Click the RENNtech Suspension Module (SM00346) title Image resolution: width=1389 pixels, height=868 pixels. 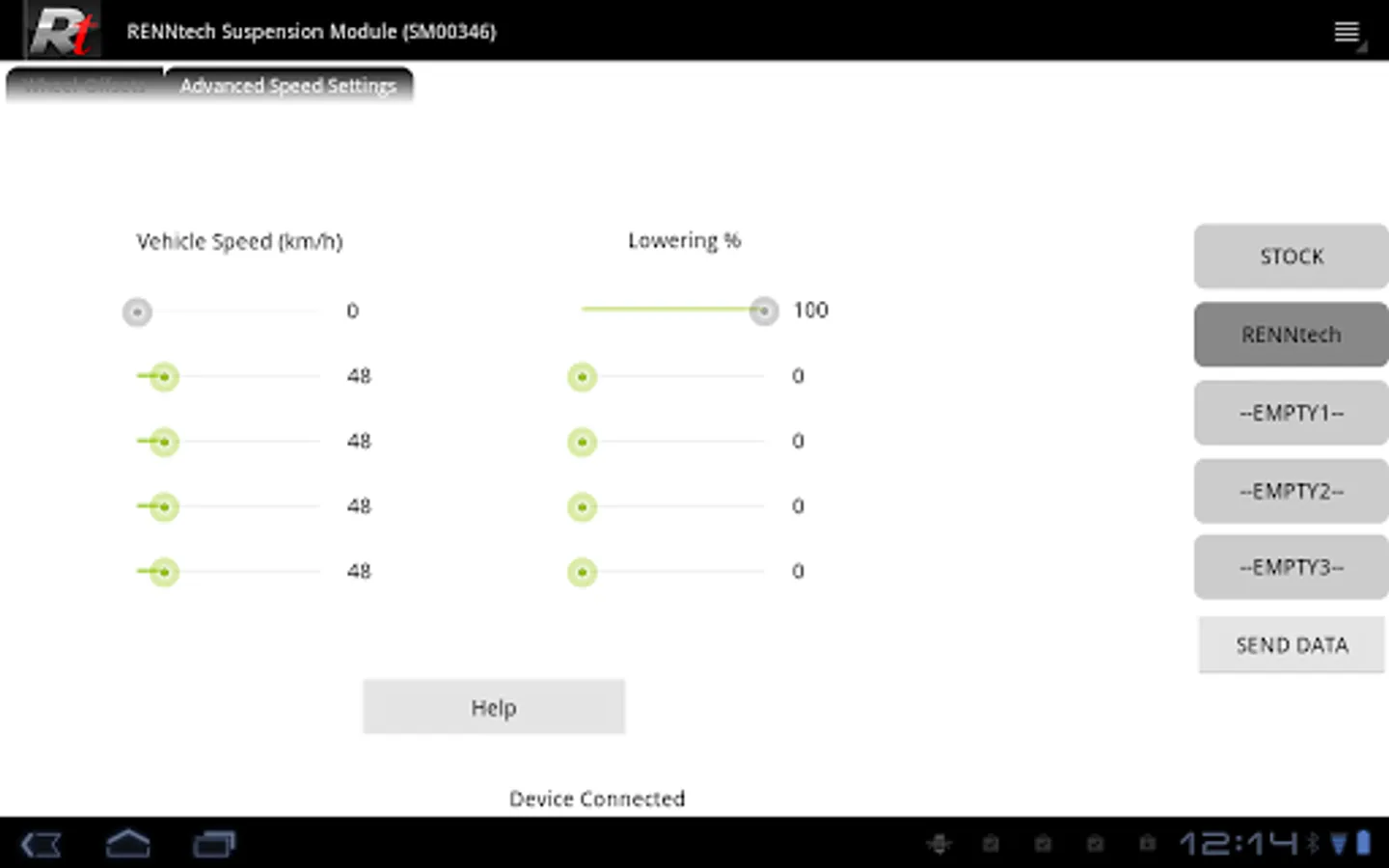[x=311, y=31]
